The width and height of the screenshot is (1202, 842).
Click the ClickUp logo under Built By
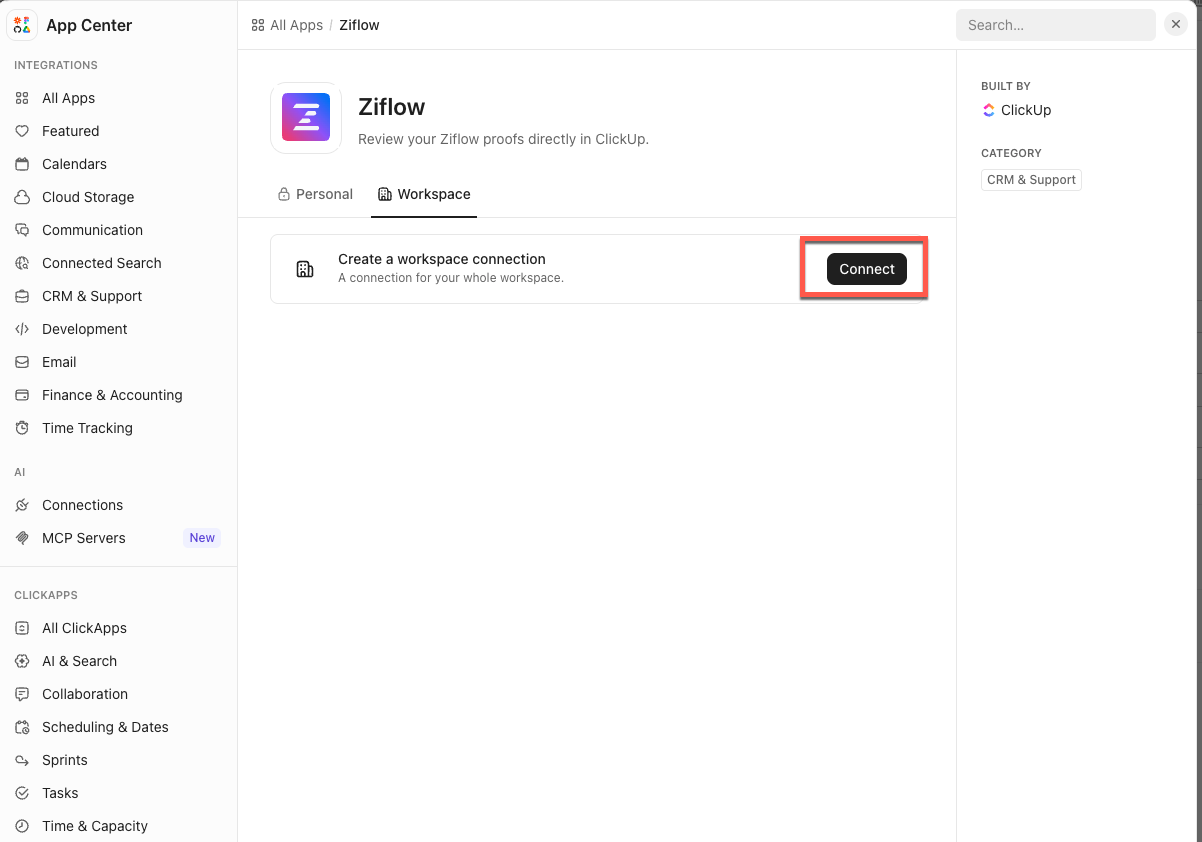[x=989, y=110]
